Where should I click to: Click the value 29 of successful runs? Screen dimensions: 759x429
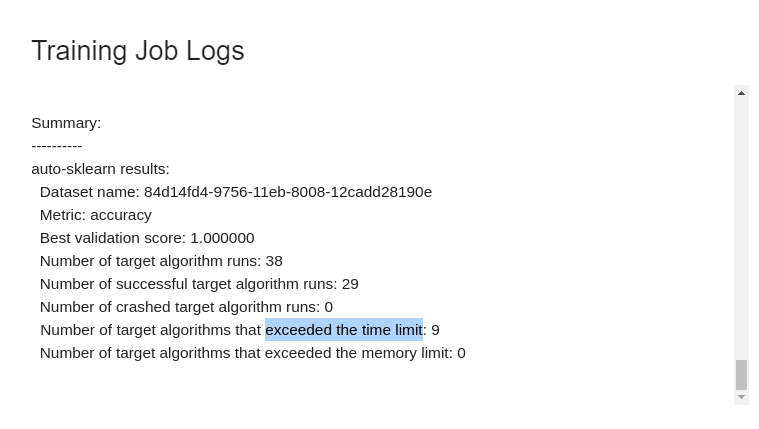(350, 284)
